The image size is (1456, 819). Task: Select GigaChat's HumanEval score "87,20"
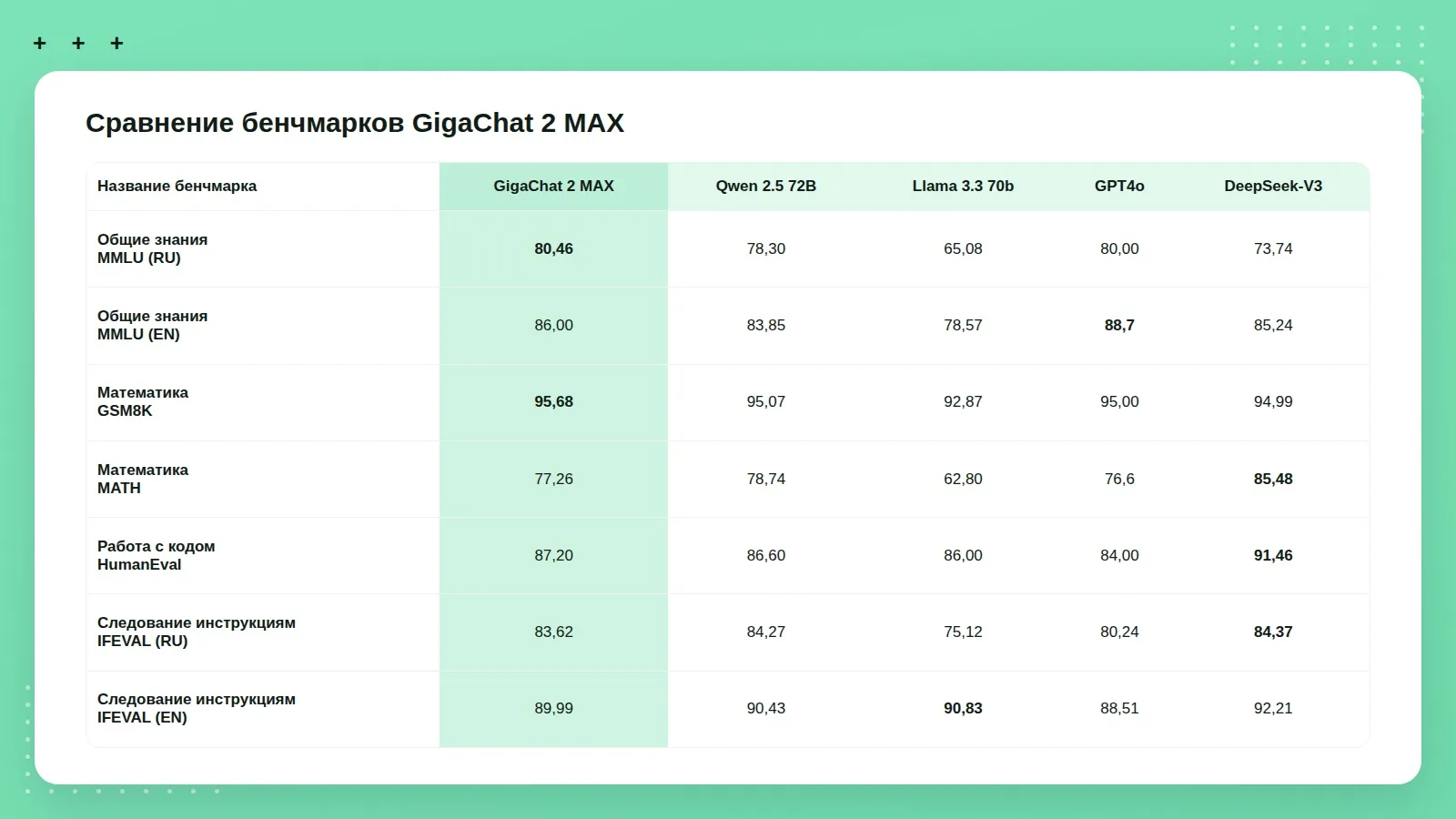[x=554, y=555]
